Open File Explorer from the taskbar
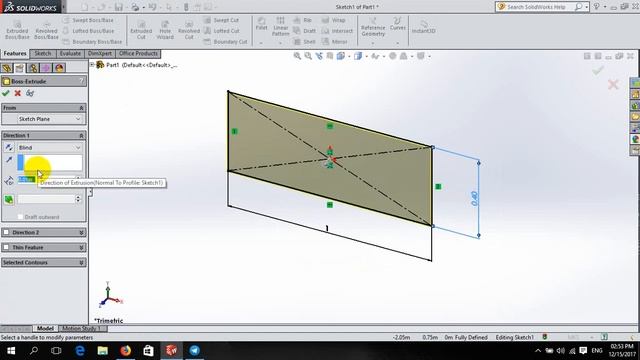The height and width of the screenshot is (360, 640). pos(102,350)
